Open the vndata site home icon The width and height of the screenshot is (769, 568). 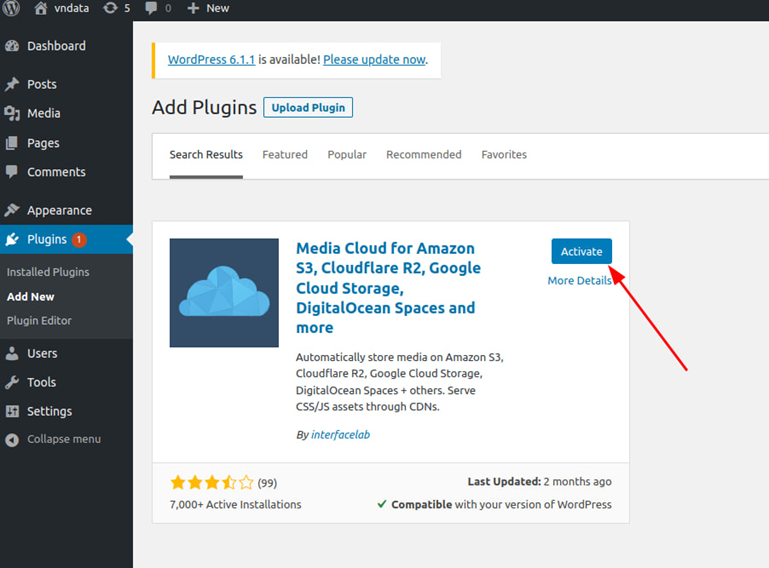[41, 8]
